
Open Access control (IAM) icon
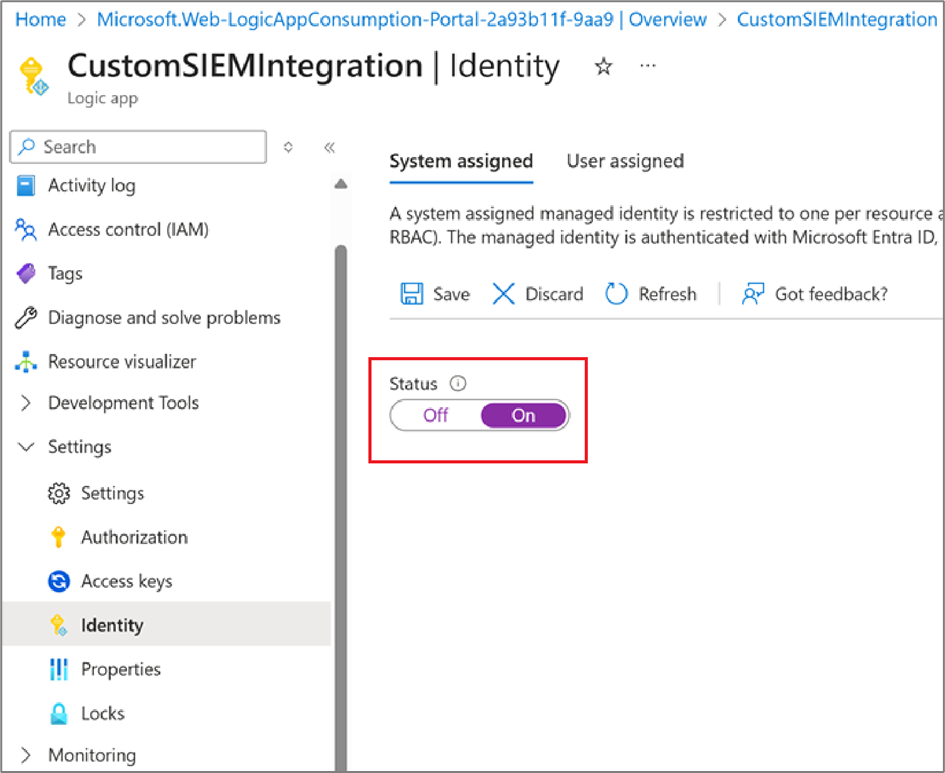pos(26,230)
